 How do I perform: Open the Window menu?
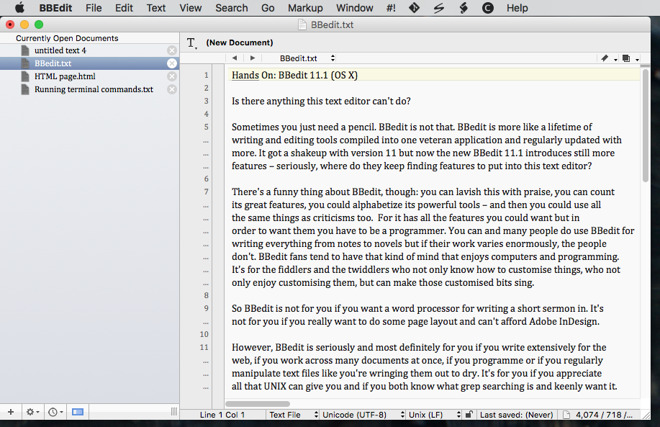pos(354,8)
